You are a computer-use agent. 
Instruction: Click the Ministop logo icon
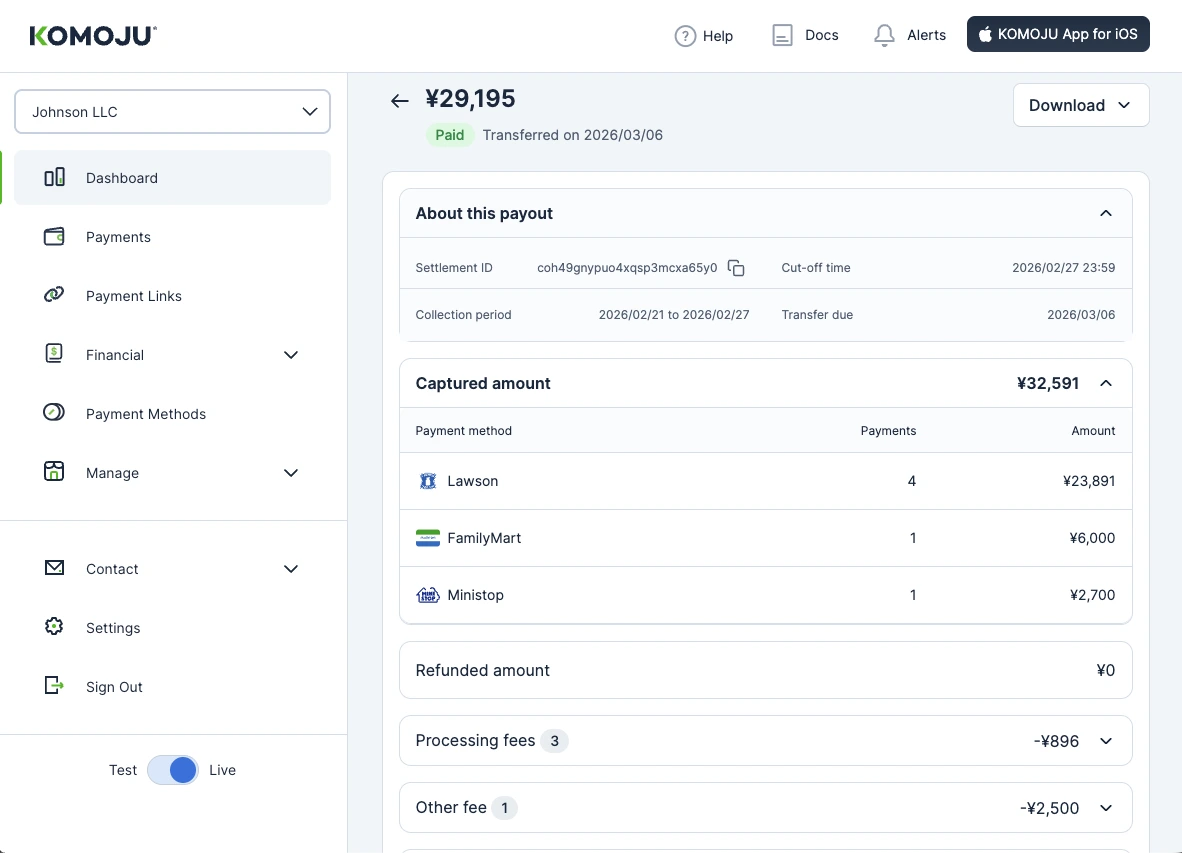coord(427,595)
